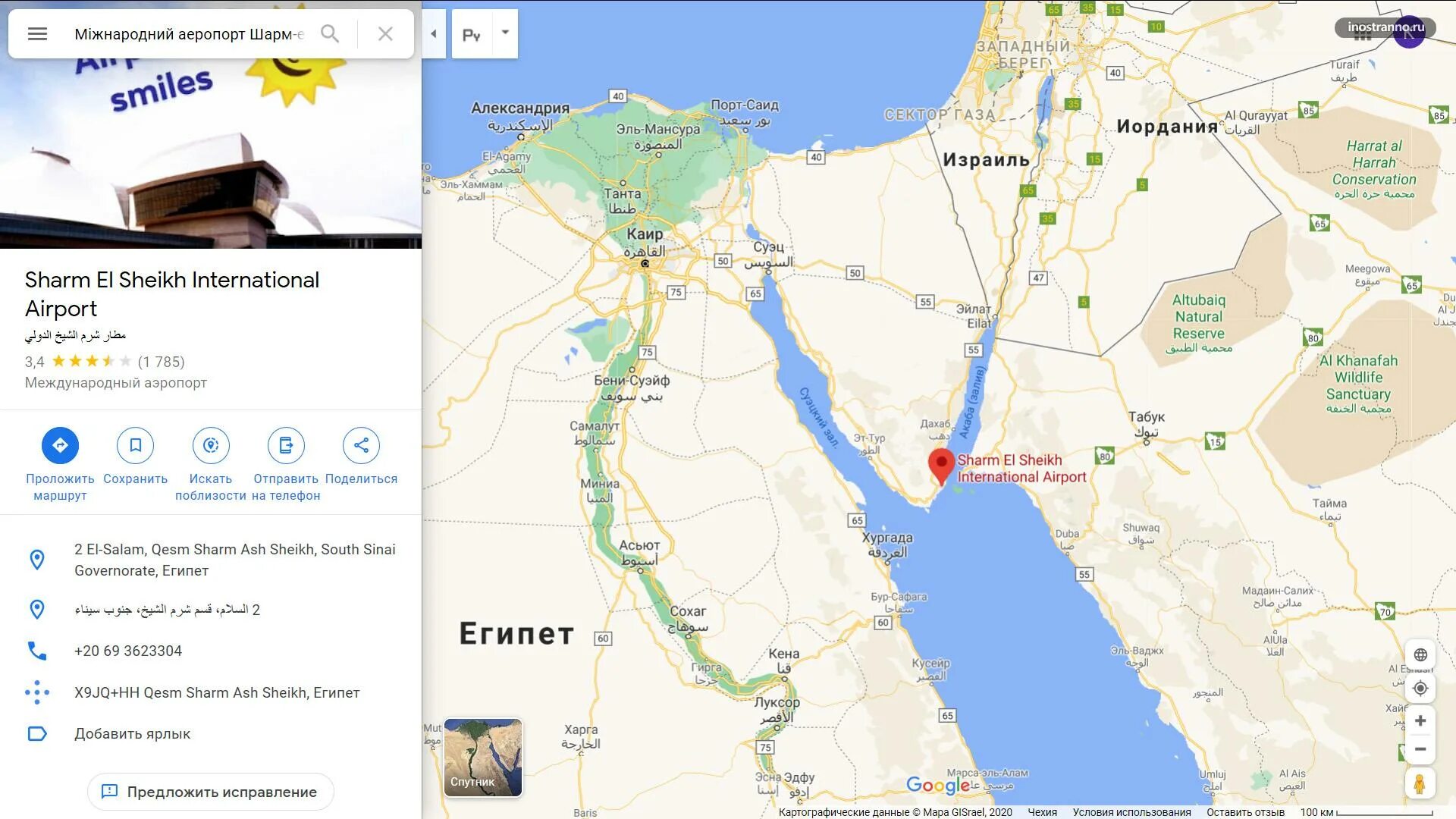Click Добавить ярлык label option

point(132,733)
